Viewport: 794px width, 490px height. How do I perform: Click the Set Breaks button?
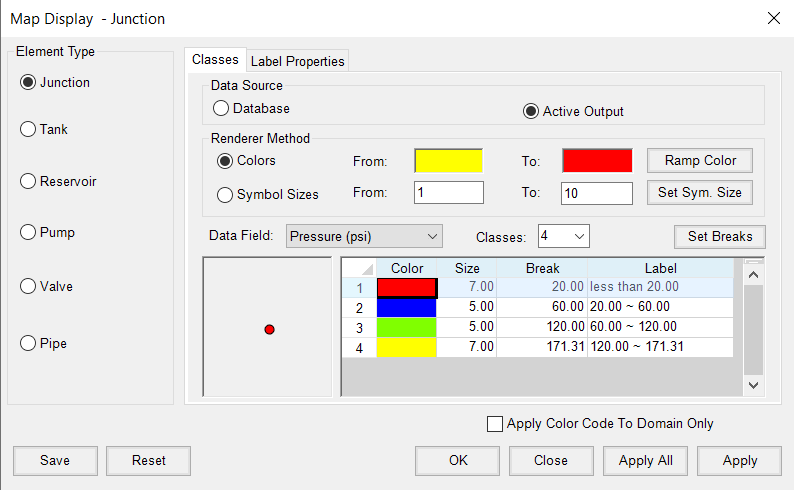pyautogui.click(x=720, y=236)
